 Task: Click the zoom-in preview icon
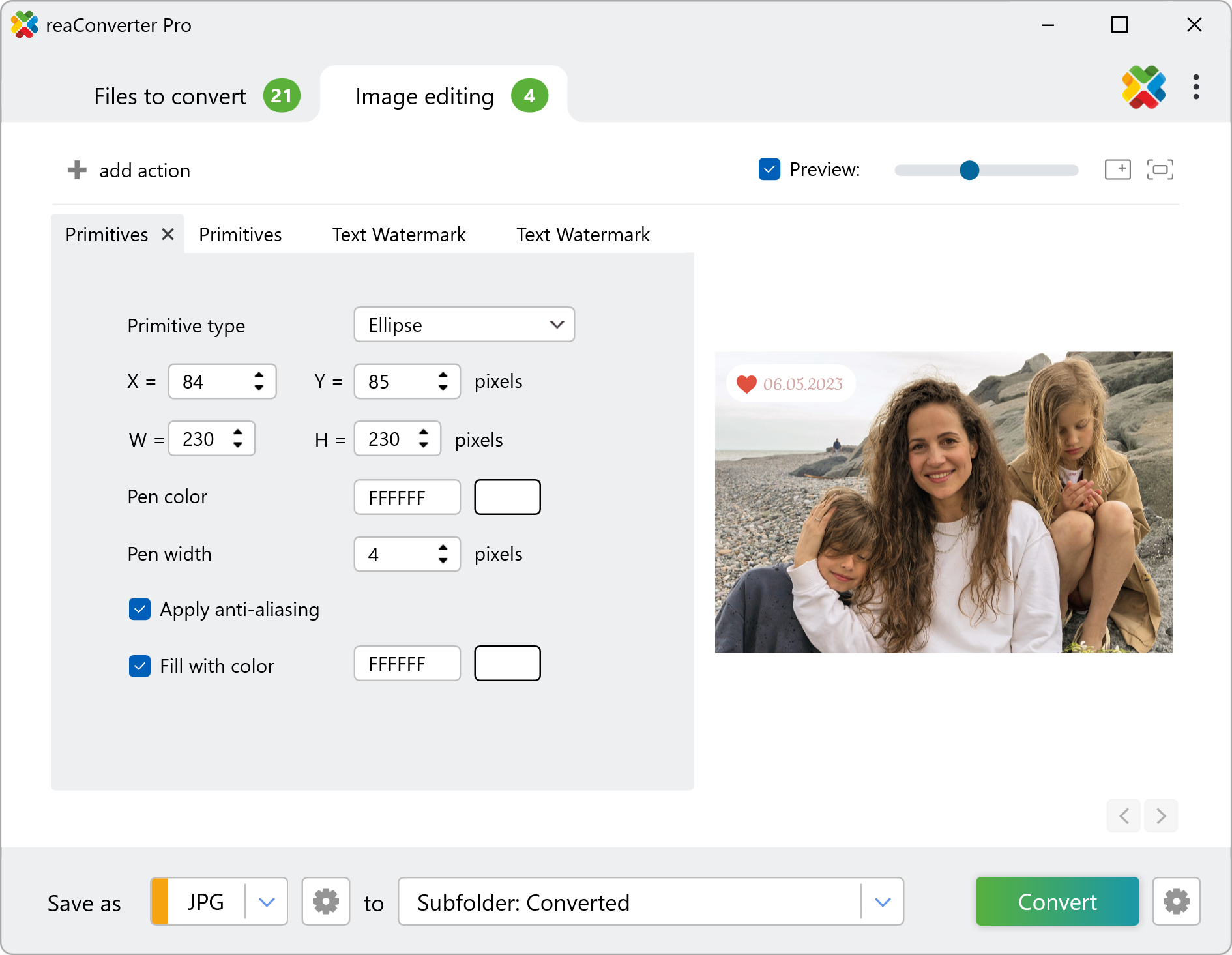(1117, 169)
